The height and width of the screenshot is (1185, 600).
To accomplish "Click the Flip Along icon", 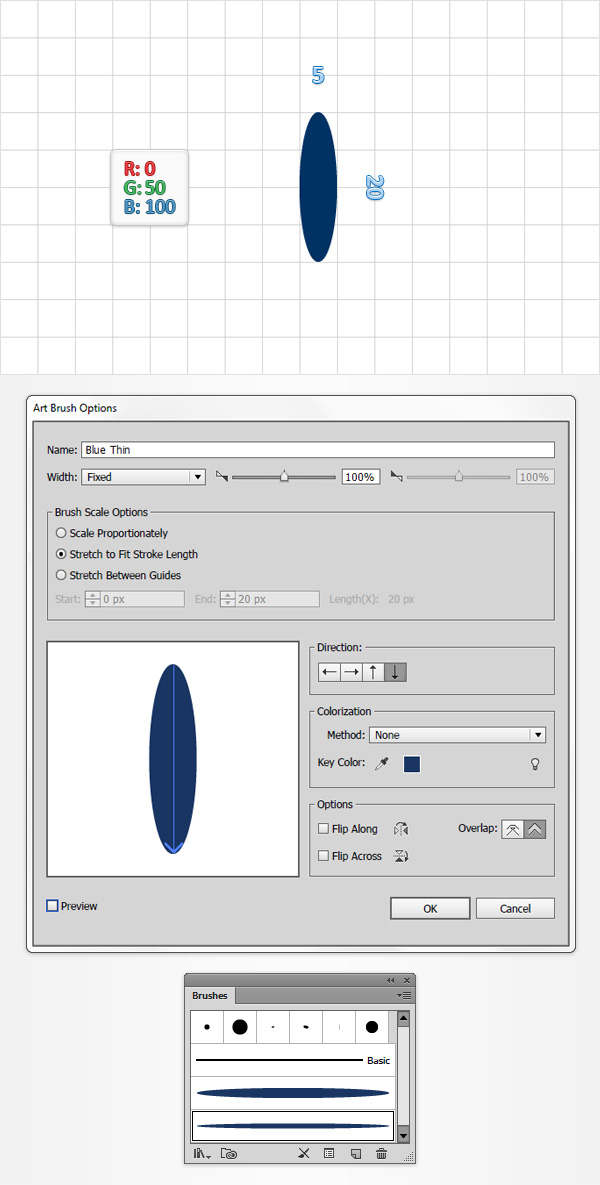I will point(401,829).
